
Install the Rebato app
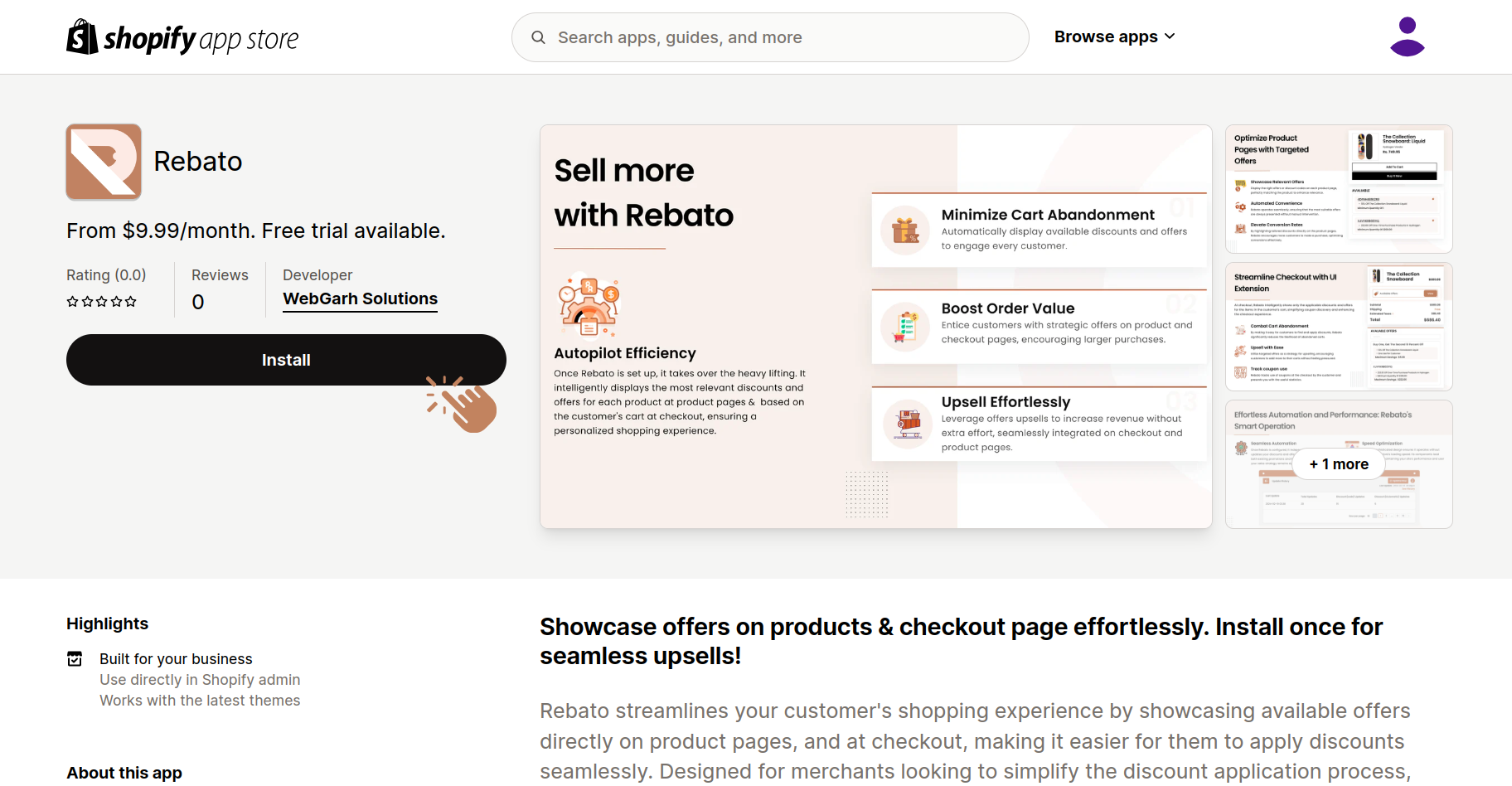(x=286, y=360)
